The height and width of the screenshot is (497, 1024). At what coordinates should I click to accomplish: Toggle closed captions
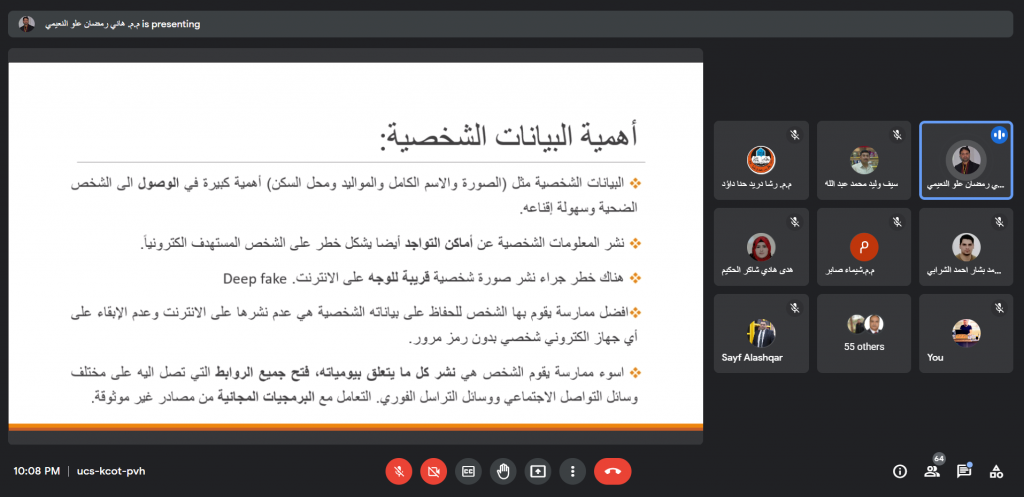click(x=468, y=470)
